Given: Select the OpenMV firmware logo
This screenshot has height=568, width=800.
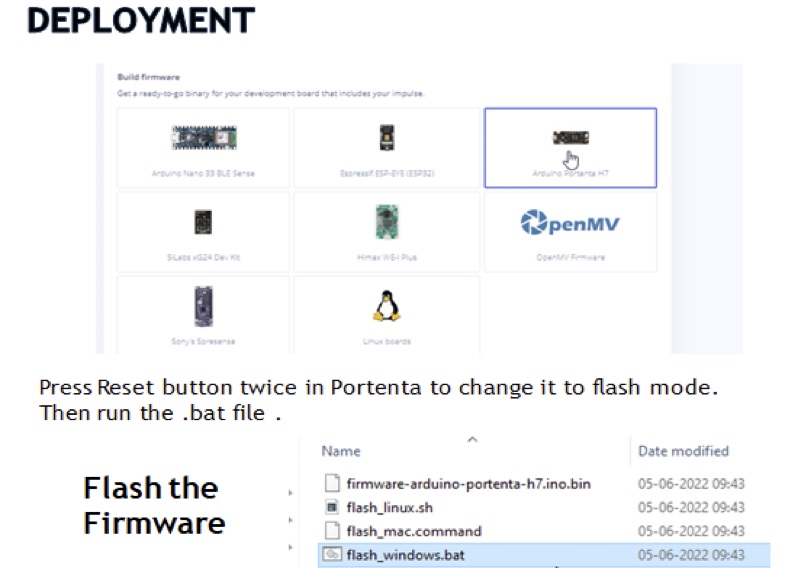Looking at the screenshot, I should 570,223.
